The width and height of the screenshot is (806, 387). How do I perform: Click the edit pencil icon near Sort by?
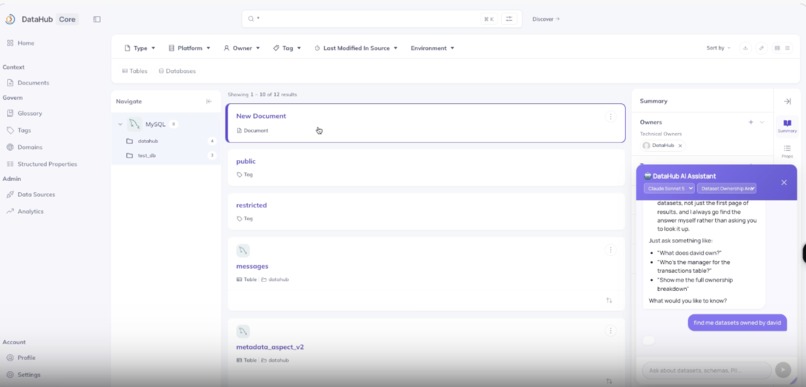[762, 48]
